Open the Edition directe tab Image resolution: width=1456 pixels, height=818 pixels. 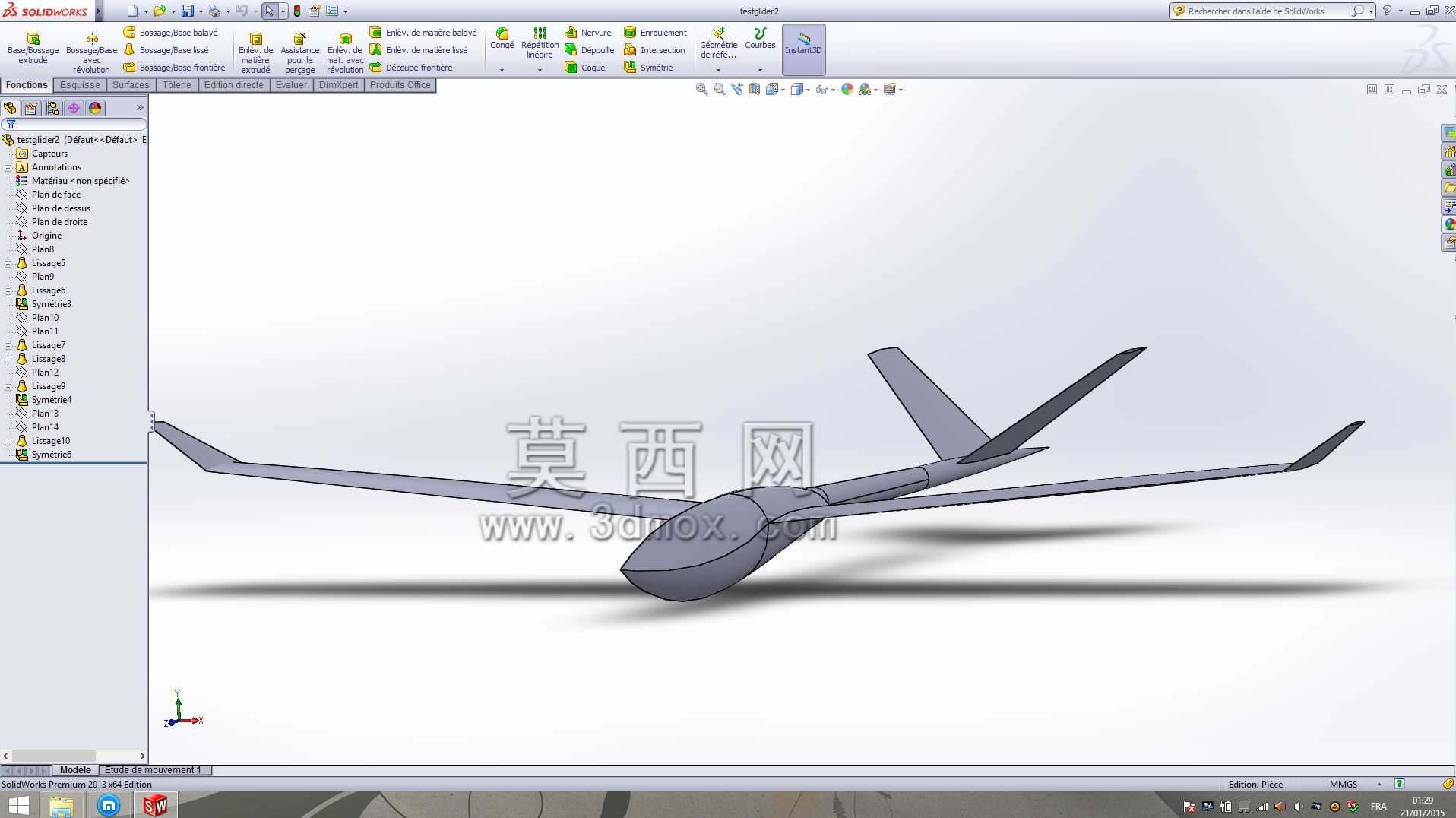point(233,85)
